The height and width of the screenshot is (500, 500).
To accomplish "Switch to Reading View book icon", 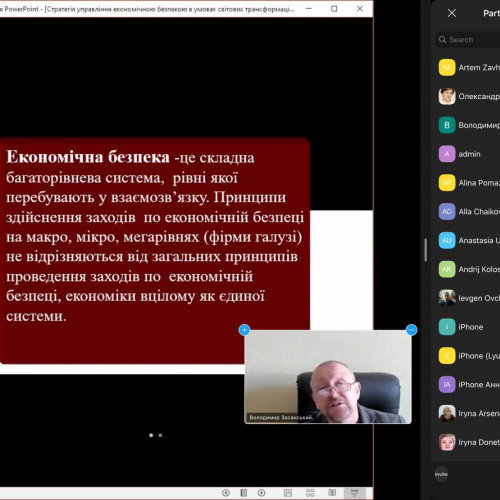I will 332,493.
